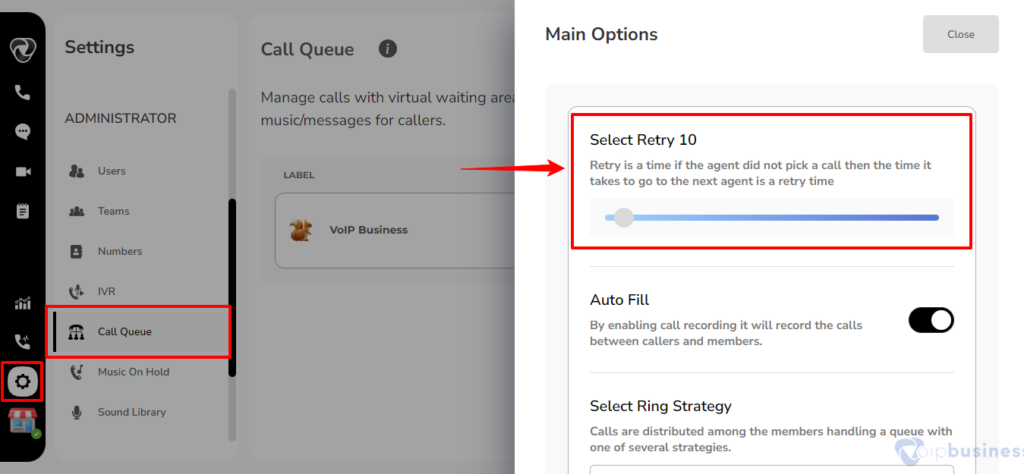
Task: Open the marketplace store icon
Action: [x=23, y=421]
